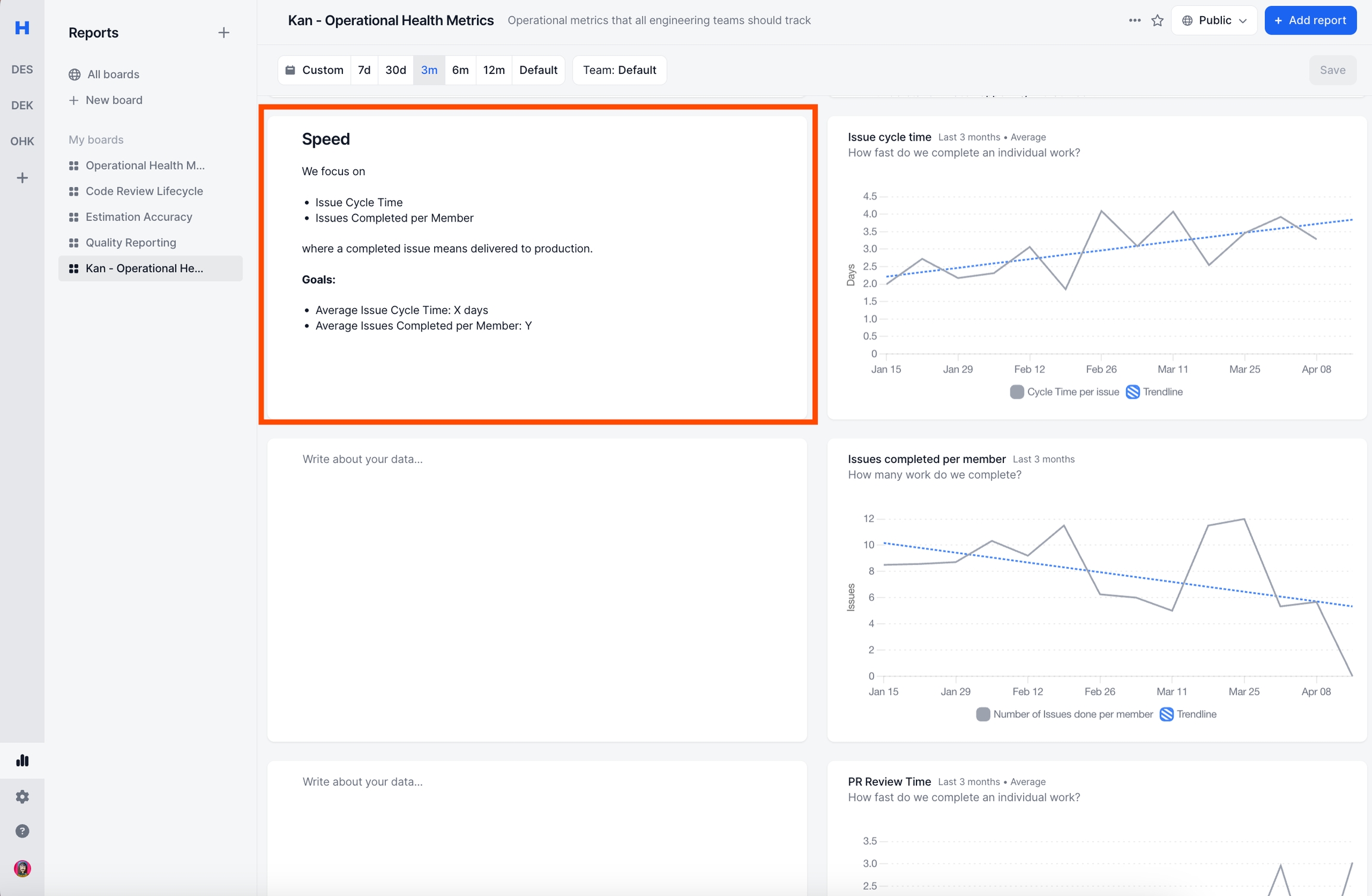Screen dimensions: 1372x896
Task: Click the board description about engineering teams
Action: (659, 20)
